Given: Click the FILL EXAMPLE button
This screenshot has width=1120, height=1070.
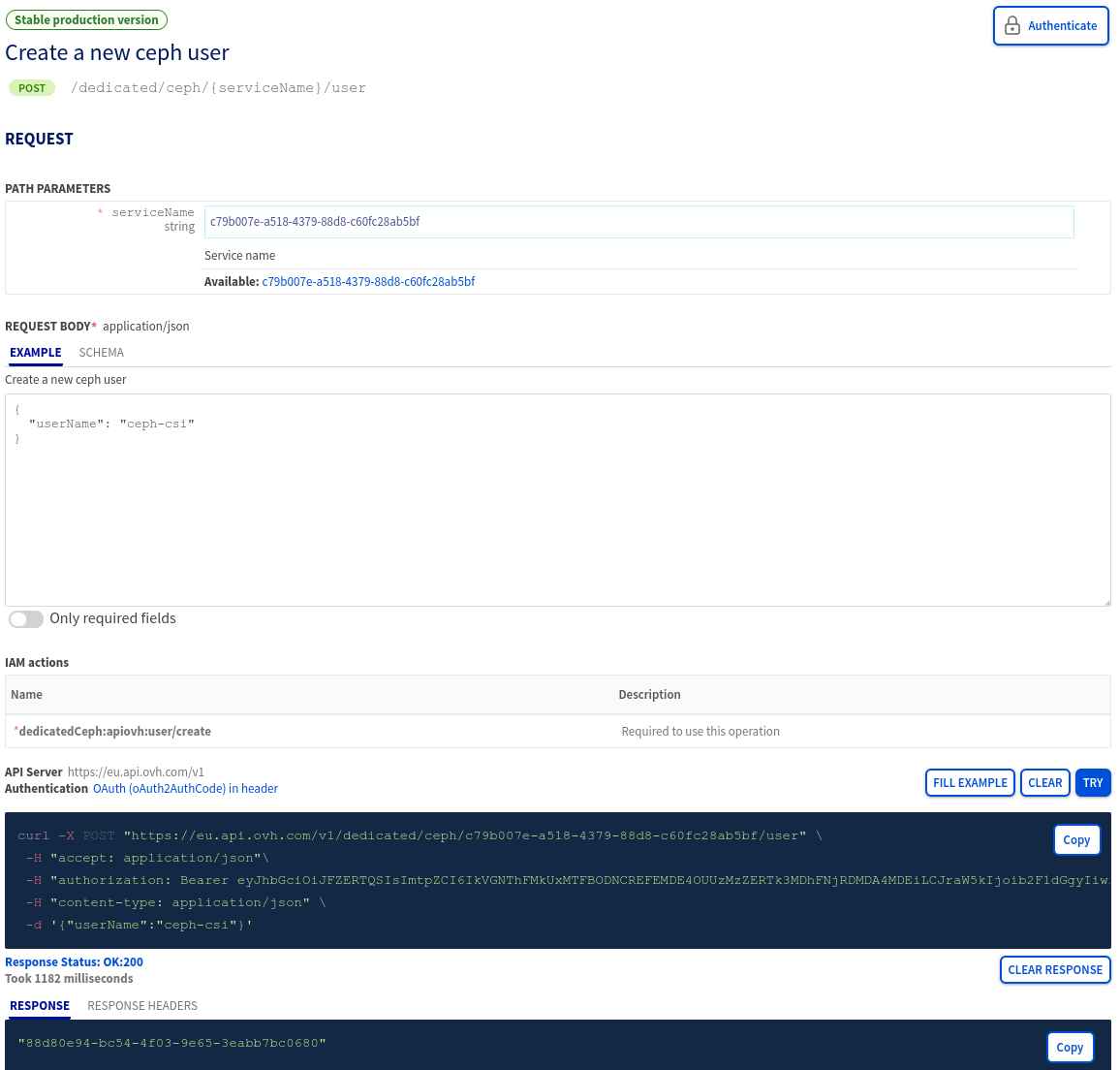Looking at the screenshot, I should point(970,782).
